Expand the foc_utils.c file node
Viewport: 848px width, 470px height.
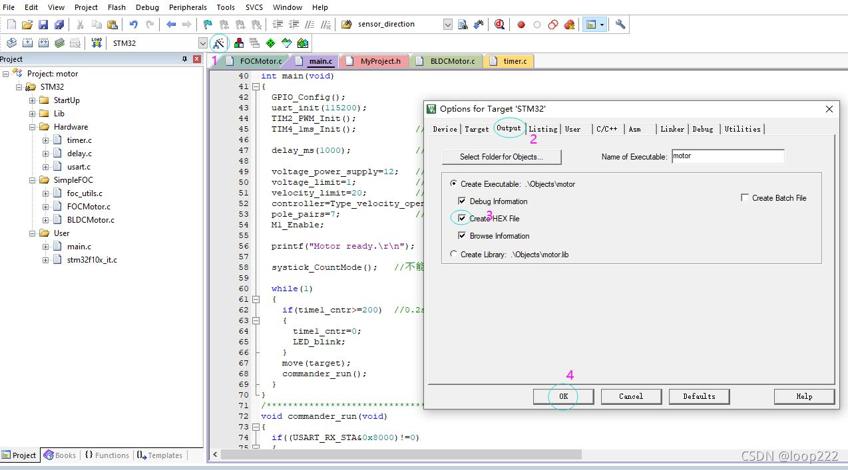click(45, 193)
